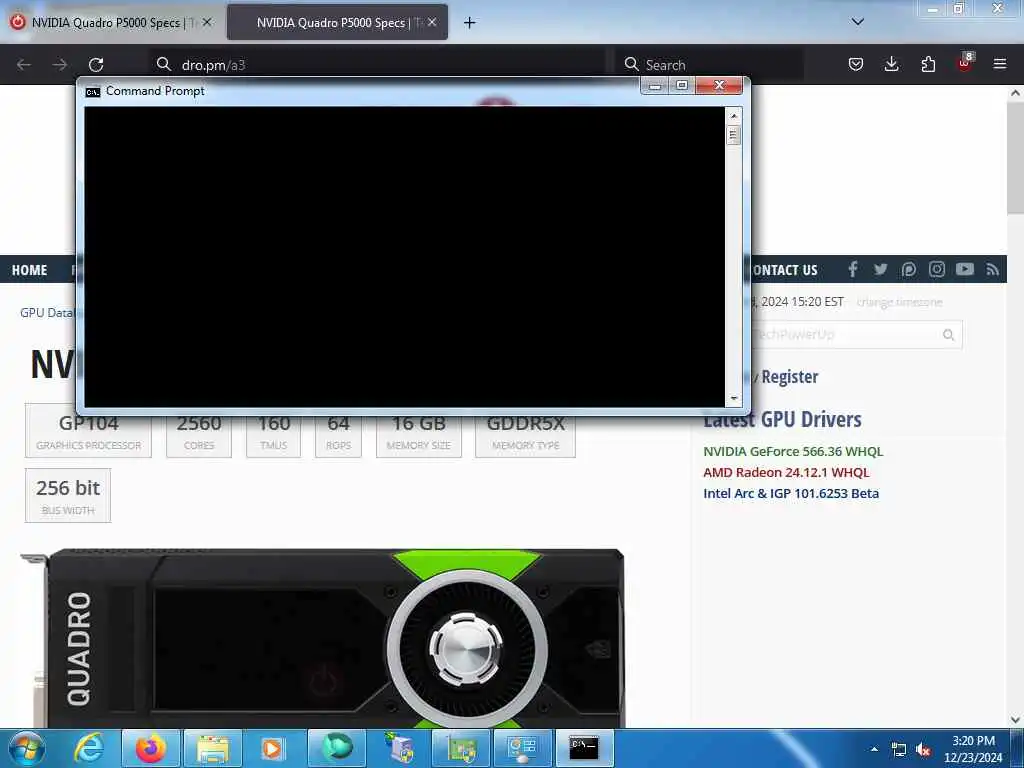Screen dimensions: 1024x768
Task: Show hidden tray icons arrow
Action: coord(874,749)
